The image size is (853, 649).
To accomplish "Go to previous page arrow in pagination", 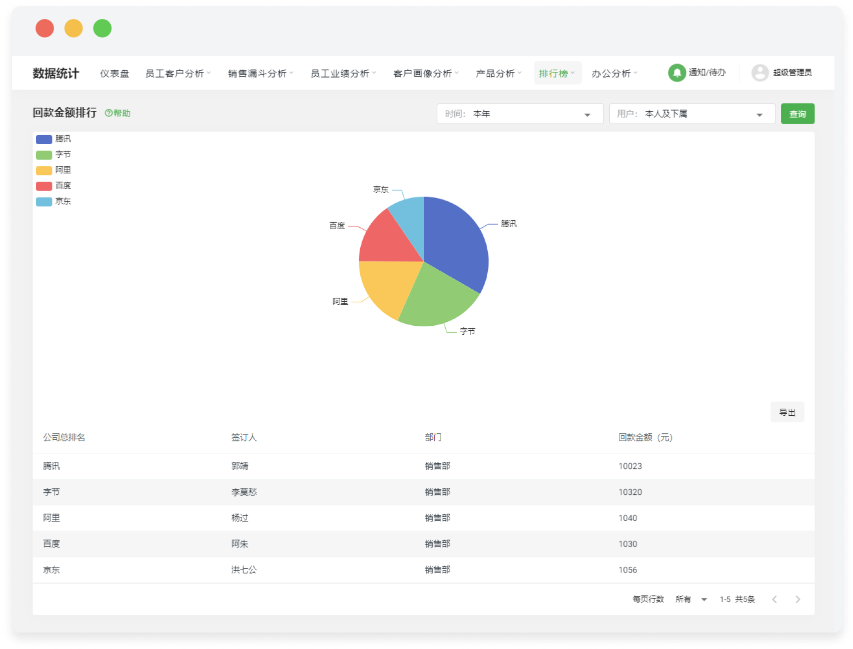I will pos(774,599).
